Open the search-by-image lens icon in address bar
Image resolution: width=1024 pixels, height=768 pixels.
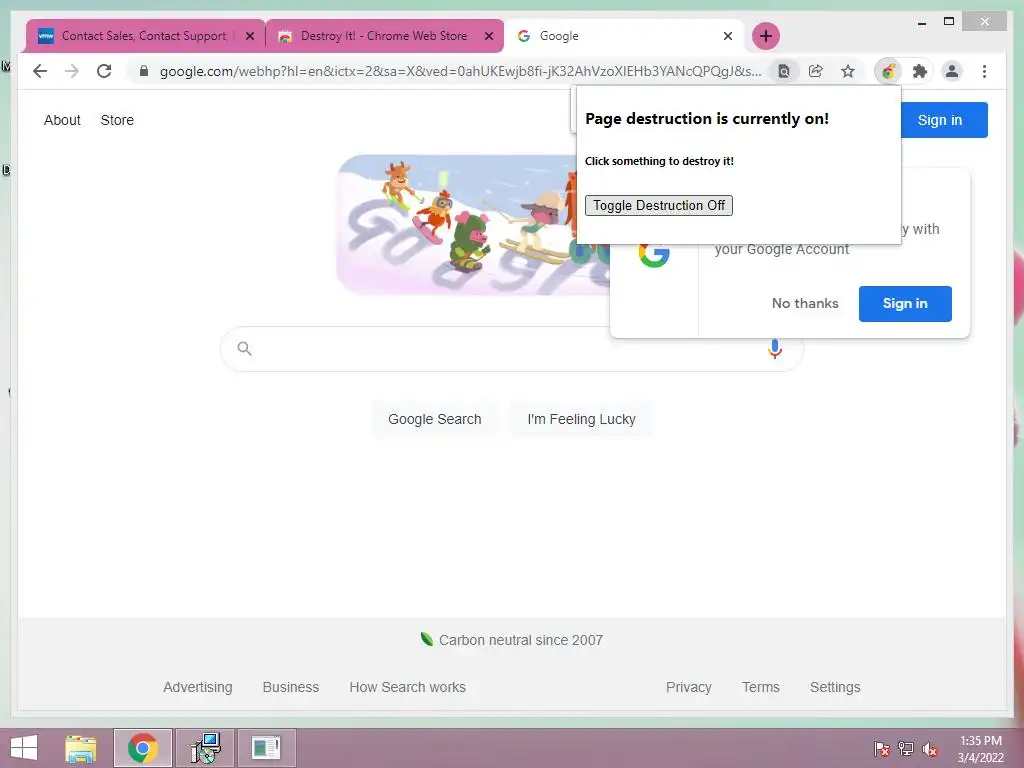(784, 71)
